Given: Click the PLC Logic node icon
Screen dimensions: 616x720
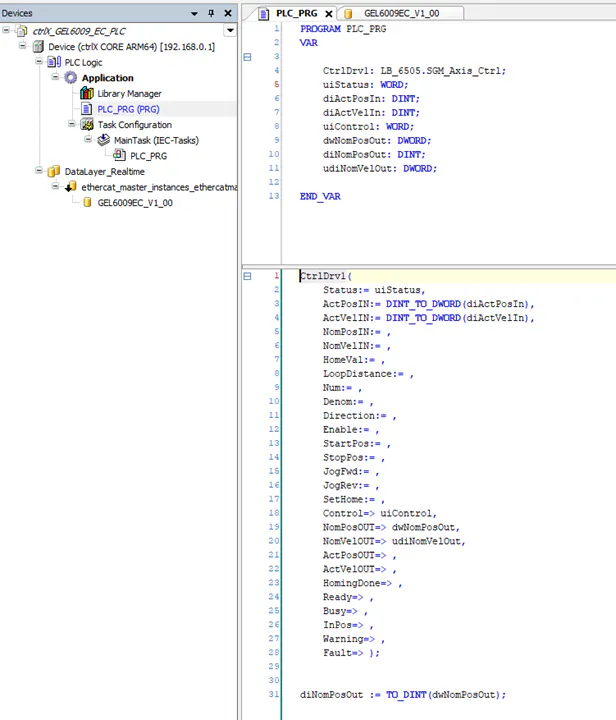Looking at the screenshot, I should tap(54, 63).
